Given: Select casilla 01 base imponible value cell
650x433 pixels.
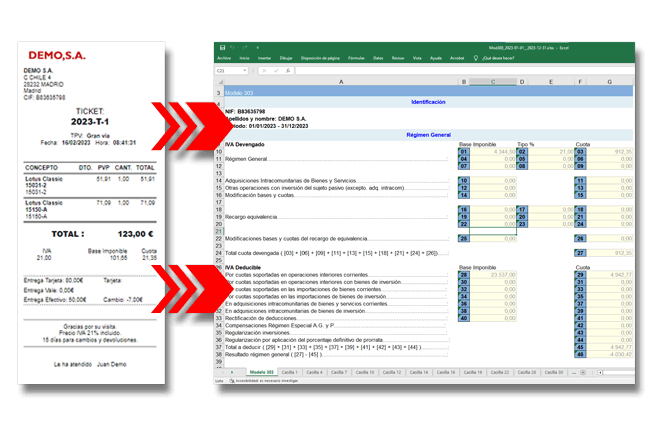Looking at the screenshot, I should click(496, 151).
